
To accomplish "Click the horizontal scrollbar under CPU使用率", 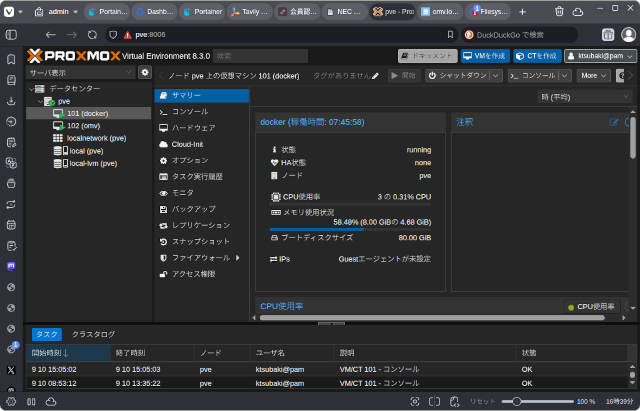I will pyautogui.click(x=432, y=318).
